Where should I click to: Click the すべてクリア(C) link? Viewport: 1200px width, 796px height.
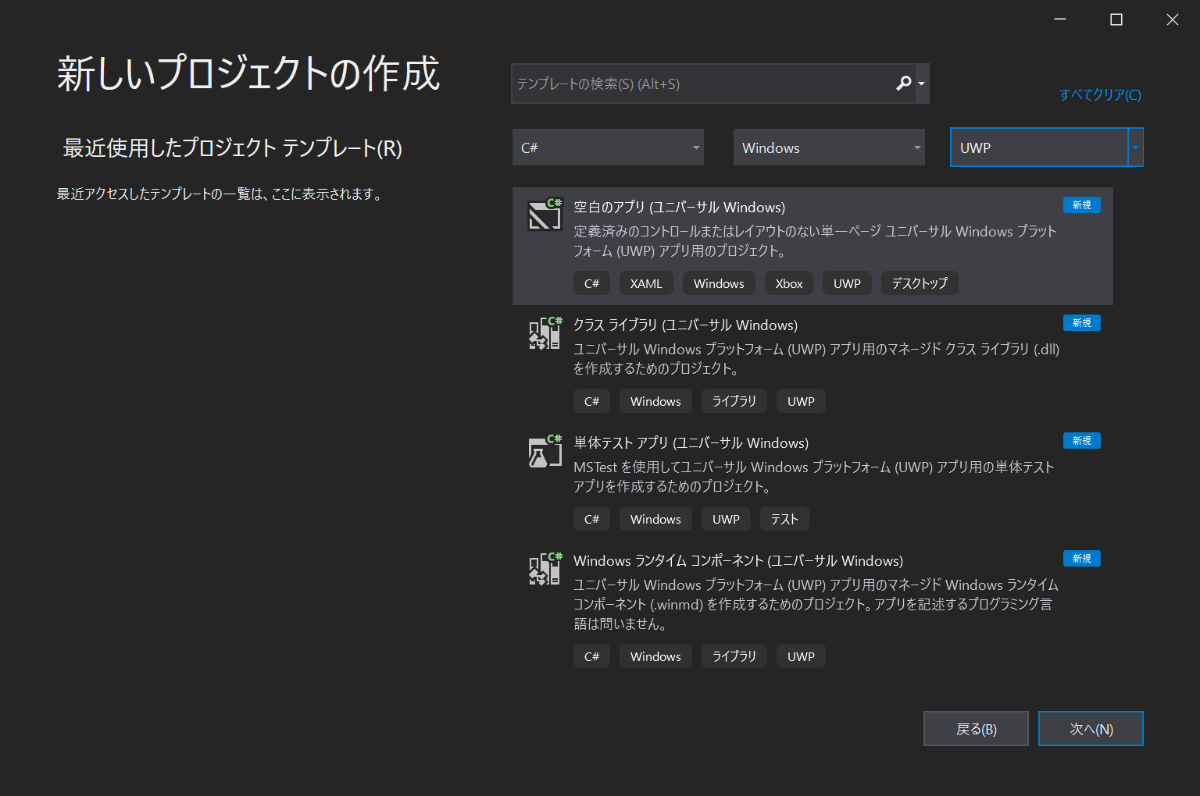[x=1100, y=95]
